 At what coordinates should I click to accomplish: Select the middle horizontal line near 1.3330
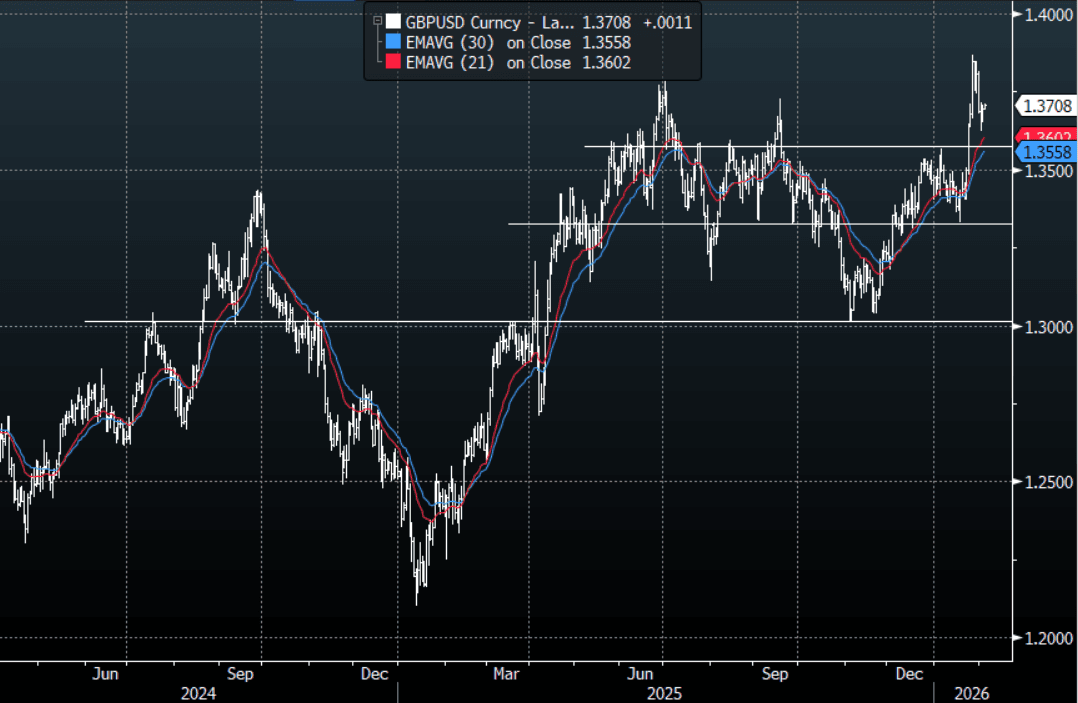[760, 223]
